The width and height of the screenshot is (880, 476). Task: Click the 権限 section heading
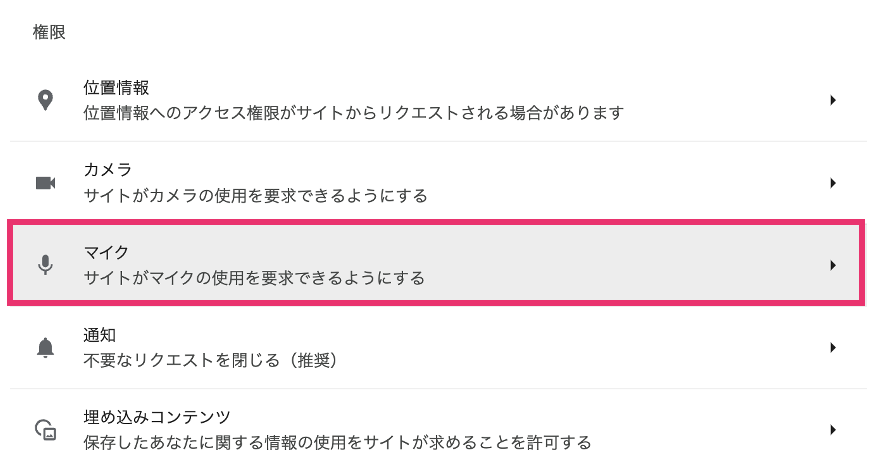coord(49,32)
